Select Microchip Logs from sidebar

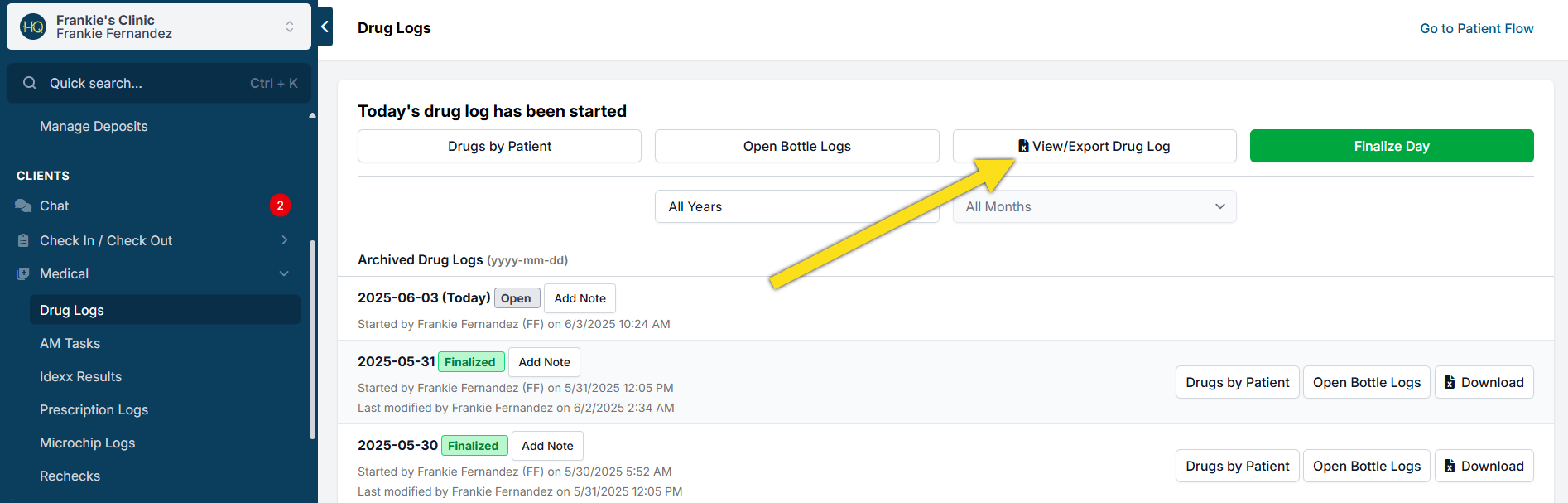(87, 443)
